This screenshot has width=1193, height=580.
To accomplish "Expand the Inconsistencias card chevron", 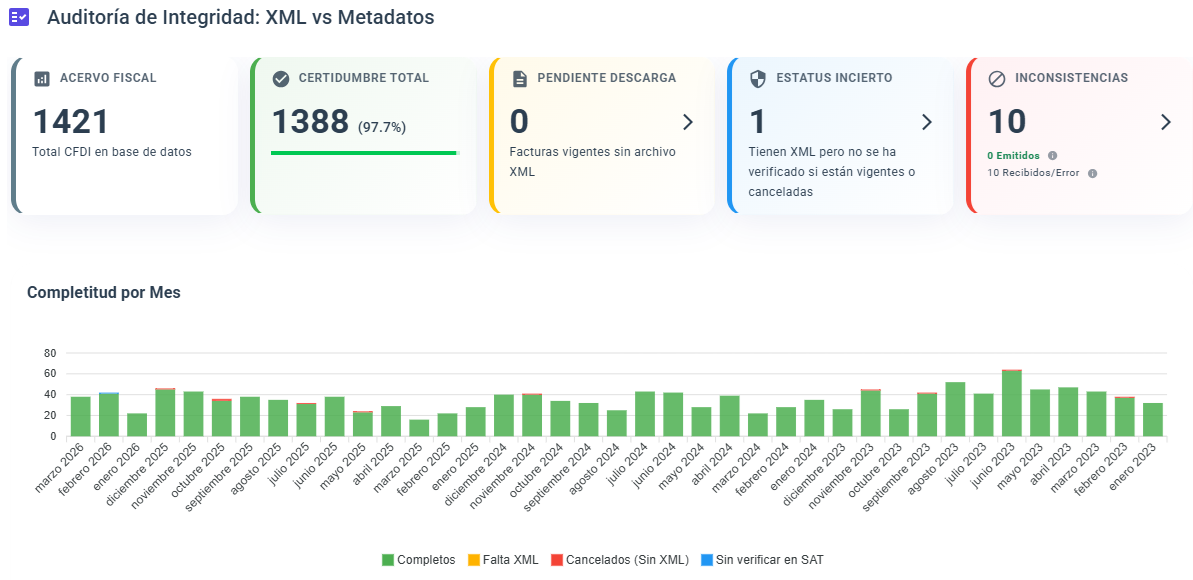I will coord(1165,122).
